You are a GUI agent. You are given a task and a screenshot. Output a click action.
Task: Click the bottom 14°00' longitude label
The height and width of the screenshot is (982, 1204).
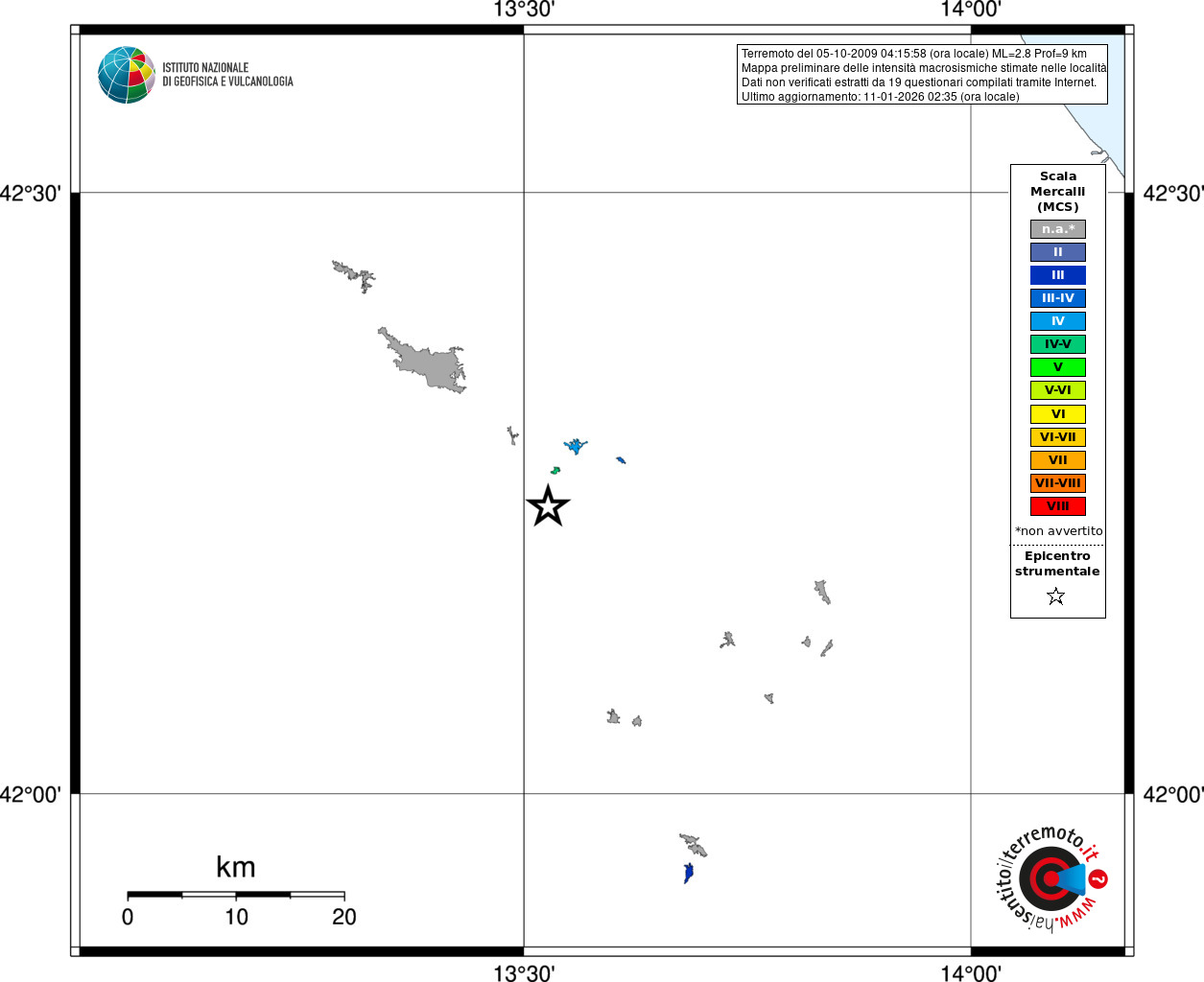pos(971,973)
